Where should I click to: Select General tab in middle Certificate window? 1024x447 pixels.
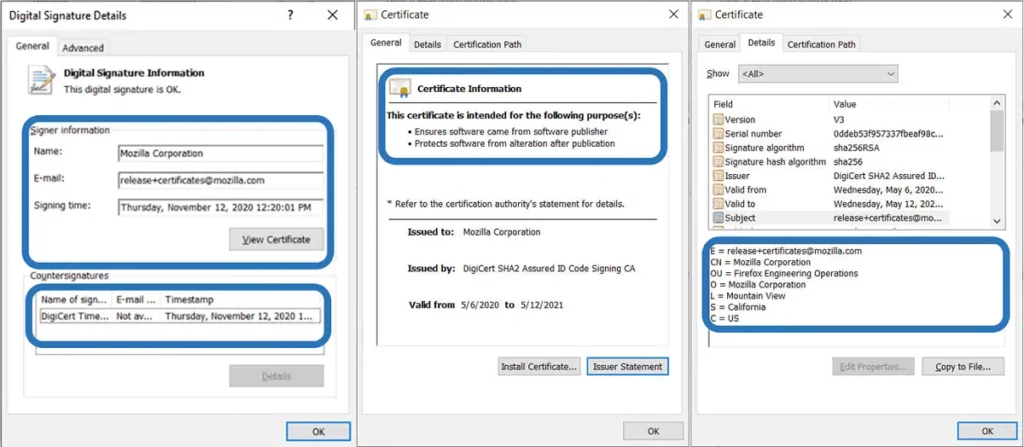click(385, 42)
